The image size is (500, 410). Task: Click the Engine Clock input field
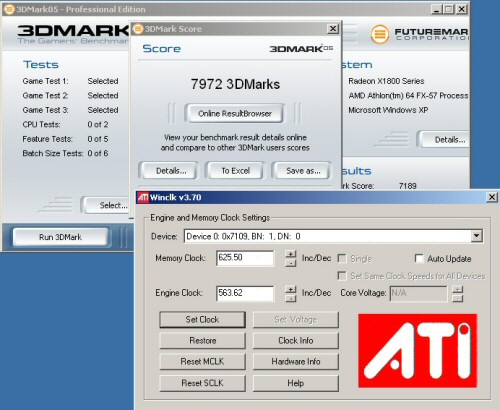point(245,293)
